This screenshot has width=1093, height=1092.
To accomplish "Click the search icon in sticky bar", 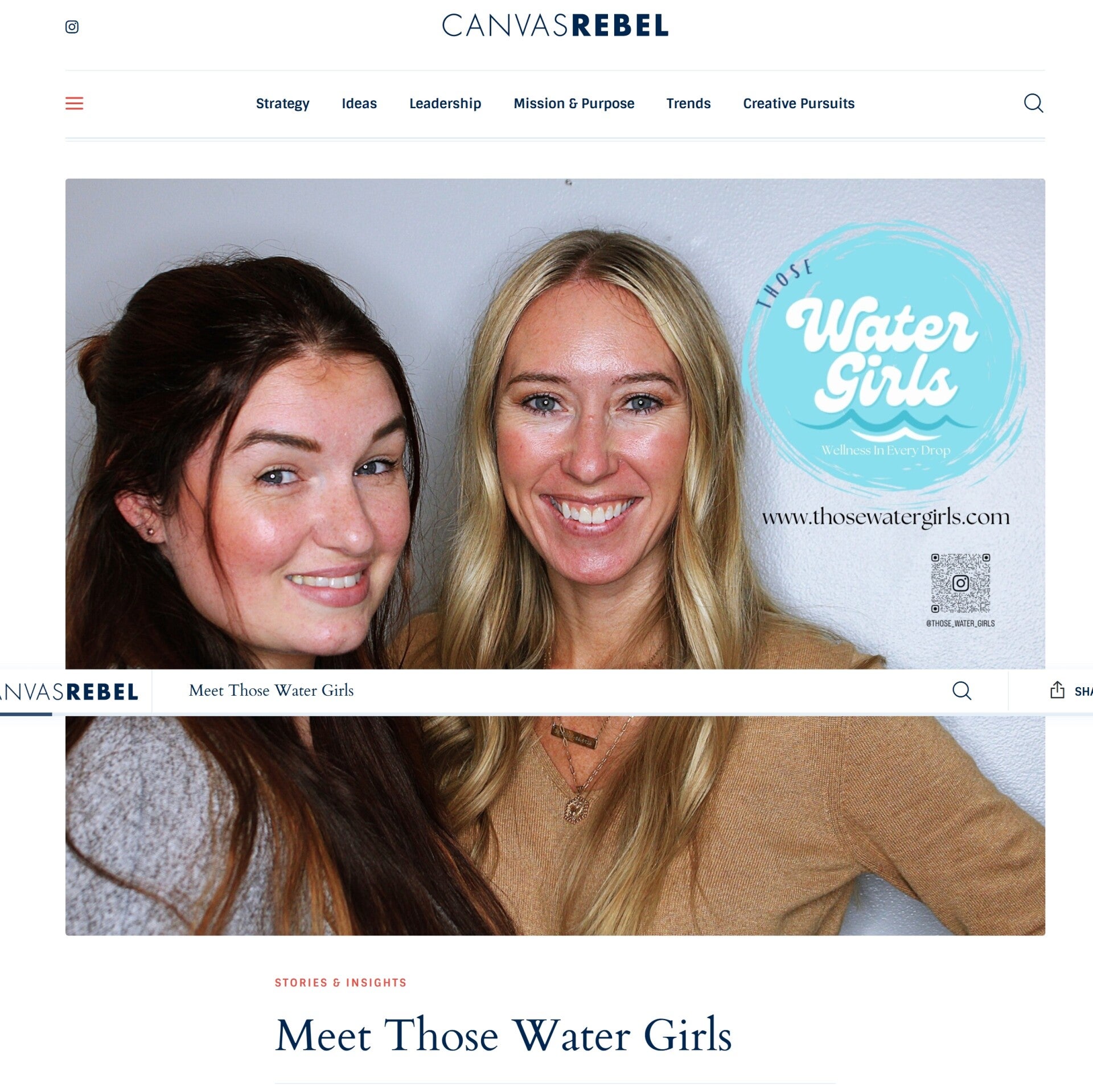I will [x=961, y=691].
